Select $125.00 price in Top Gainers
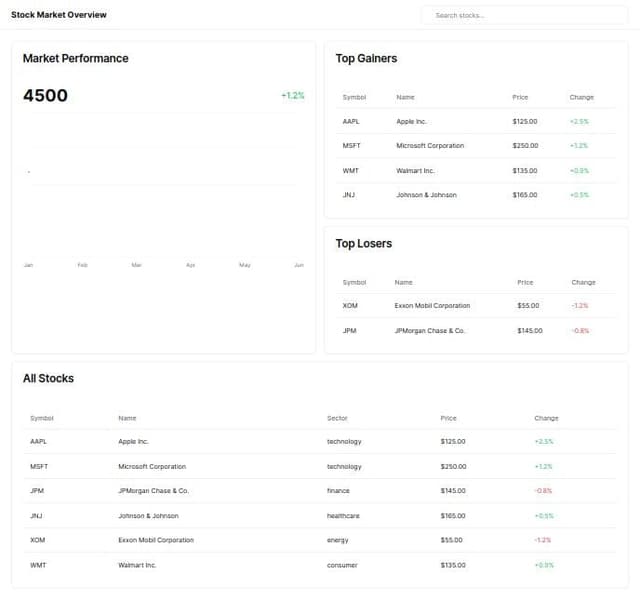This screenshot has height=600, width=640. click(525, 122)
